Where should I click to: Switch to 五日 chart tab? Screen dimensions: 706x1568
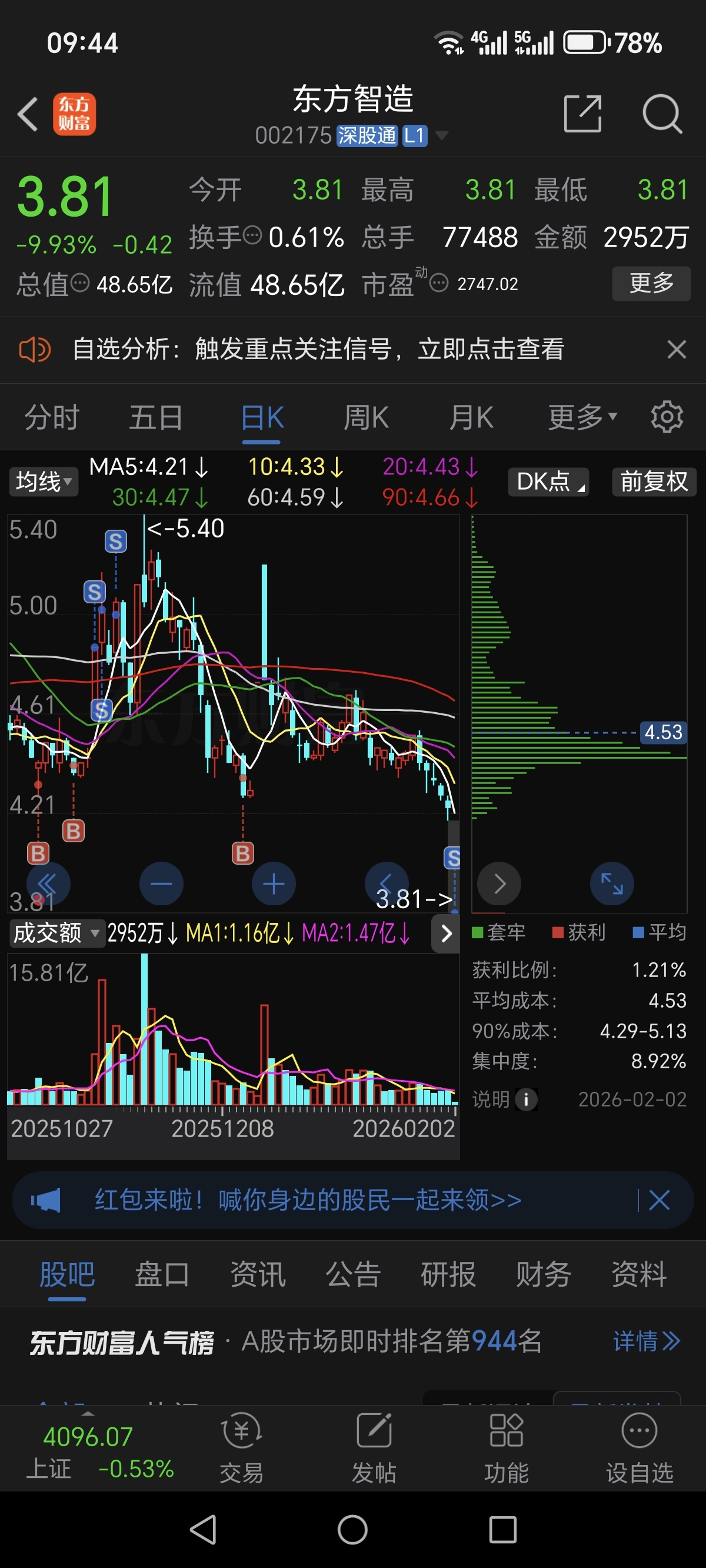click(156, 417)
